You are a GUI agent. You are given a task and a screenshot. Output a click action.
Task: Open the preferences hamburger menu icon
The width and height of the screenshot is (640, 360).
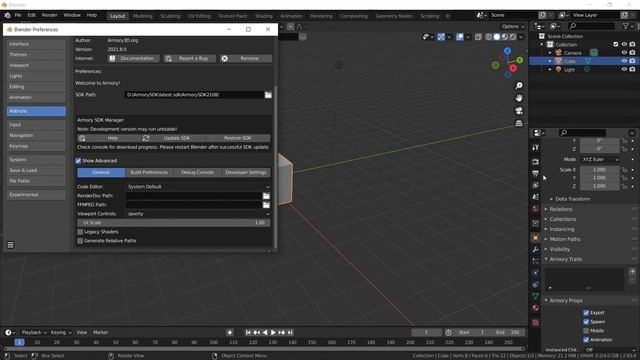11,245
